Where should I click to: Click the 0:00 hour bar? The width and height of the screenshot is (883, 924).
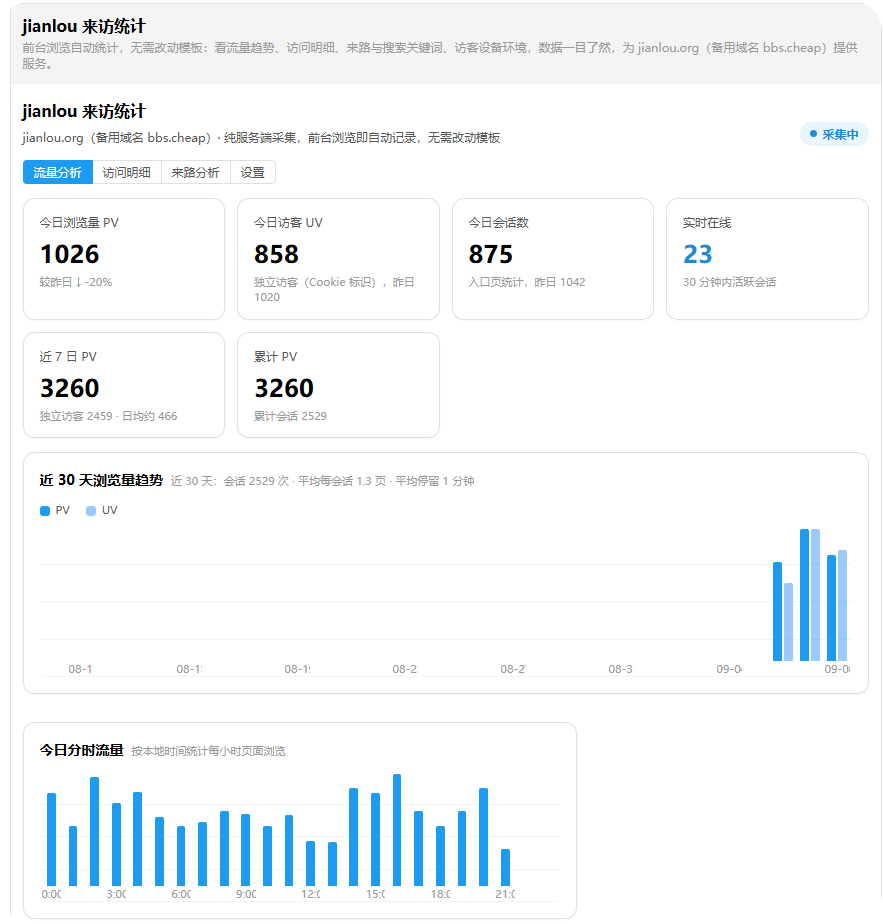tap(51, 839)
